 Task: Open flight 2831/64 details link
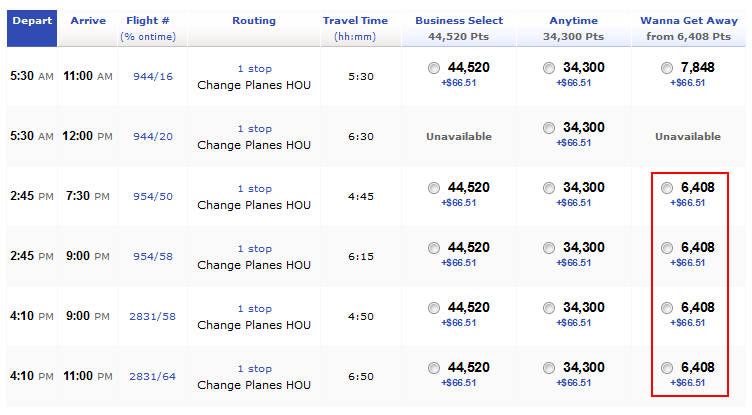pos(153,377)
